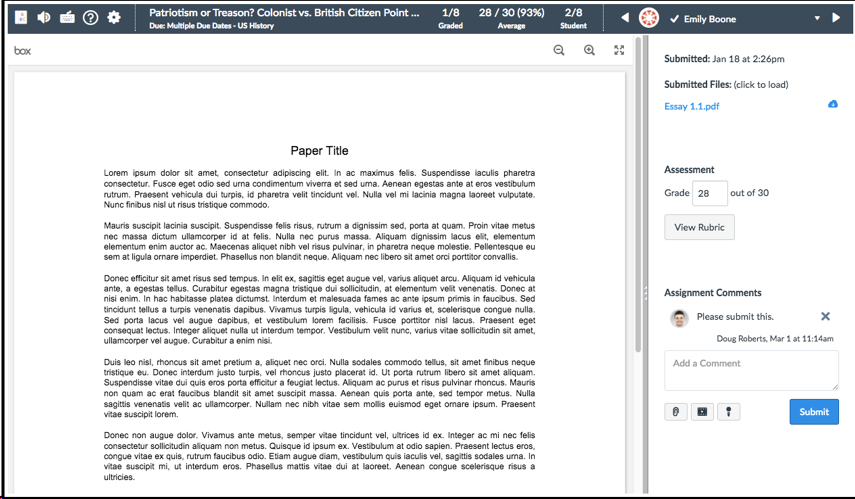The width and height of the screenshot is (855, 499).
Task: Click 'Submitted: Jan 18 at 2:26pm' text
Action: tap(724, 59)
